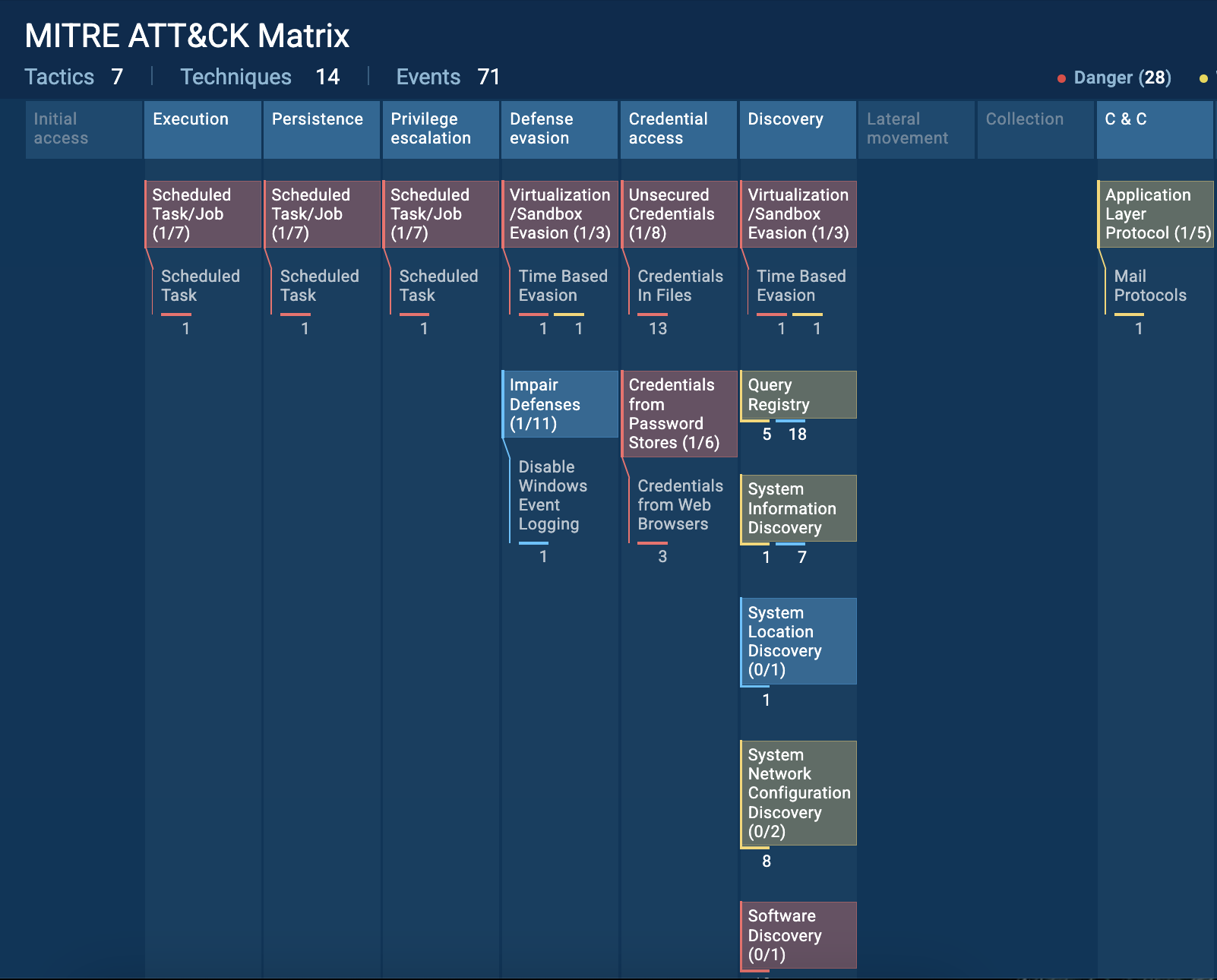Screen dimensions: 1217x980
Task: Click Scheduled Task sub-technique under Persistence
Action: [320, 286]
